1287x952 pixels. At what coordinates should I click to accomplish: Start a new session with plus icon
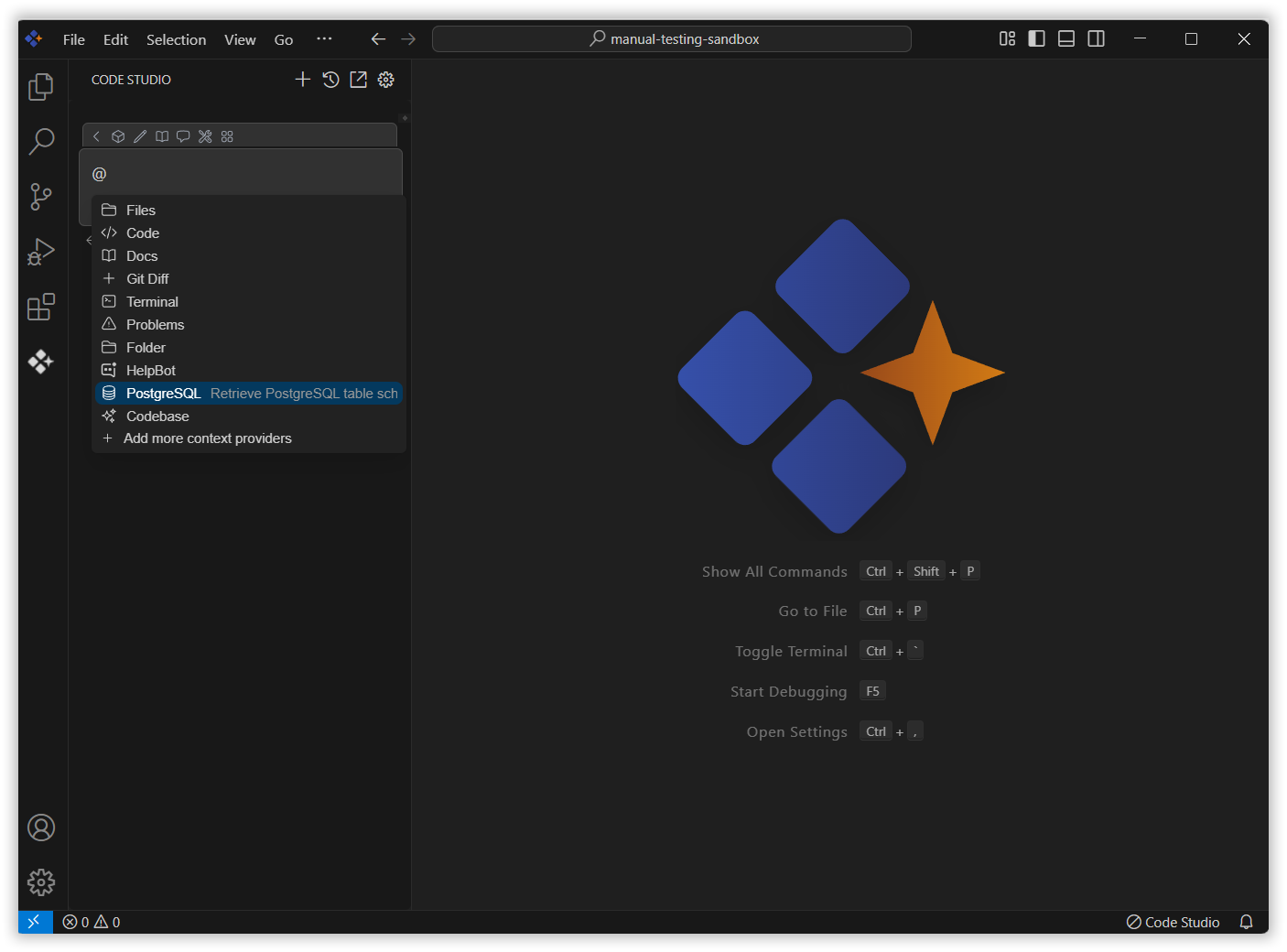point(303,80)
